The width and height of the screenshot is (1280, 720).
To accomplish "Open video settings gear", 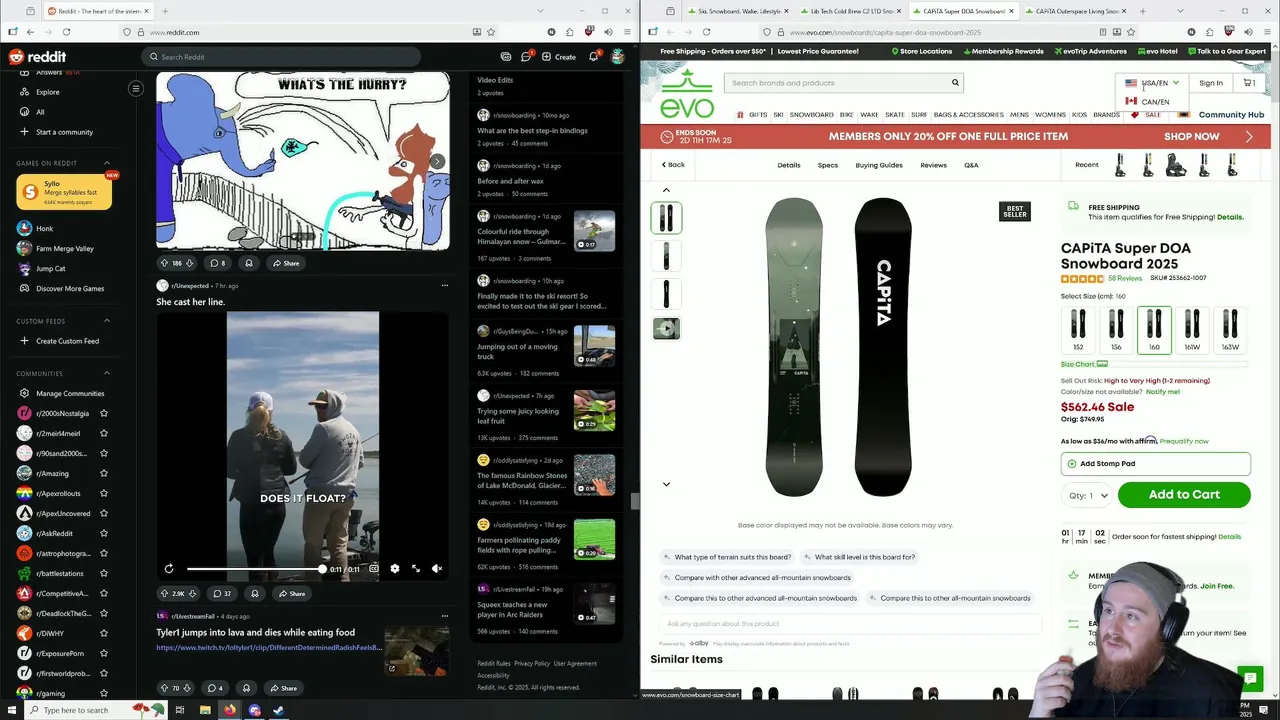I will pyautogui.click(x=395, y=569).
